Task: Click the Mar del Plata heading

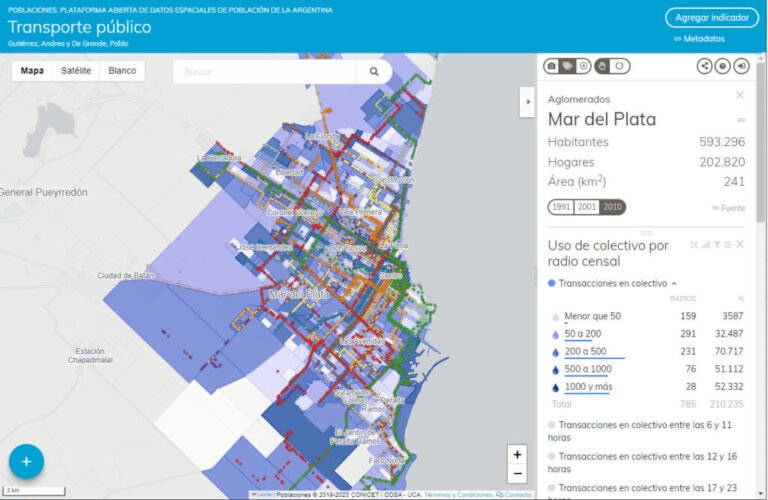Action: [601, 119]
